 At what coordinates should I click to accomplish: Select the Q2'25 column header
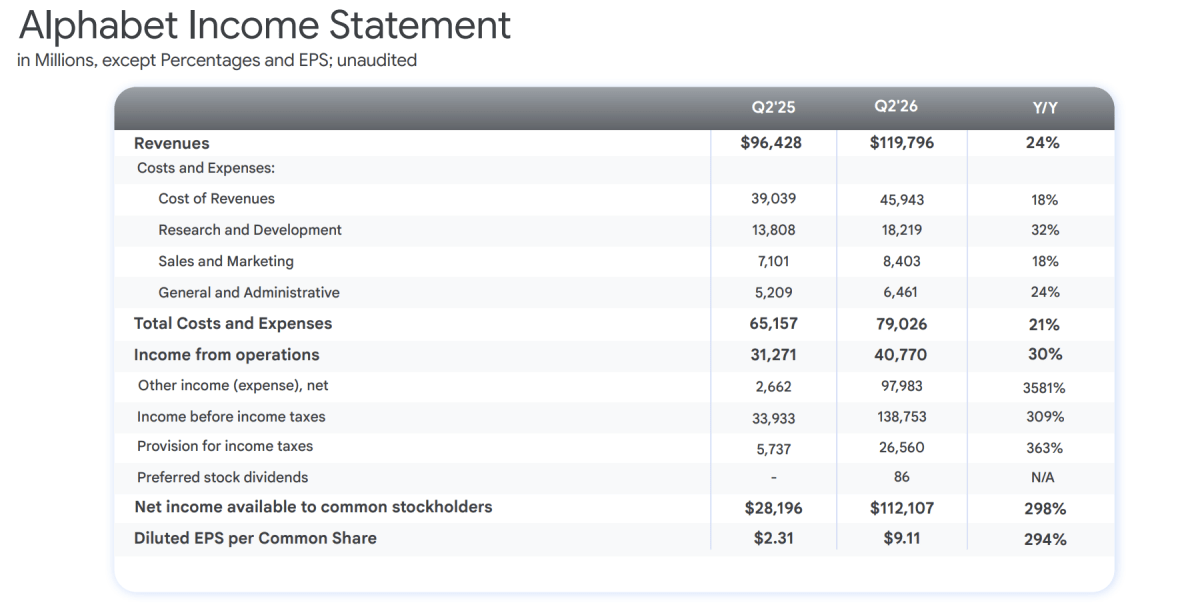(x=773, y=107)
